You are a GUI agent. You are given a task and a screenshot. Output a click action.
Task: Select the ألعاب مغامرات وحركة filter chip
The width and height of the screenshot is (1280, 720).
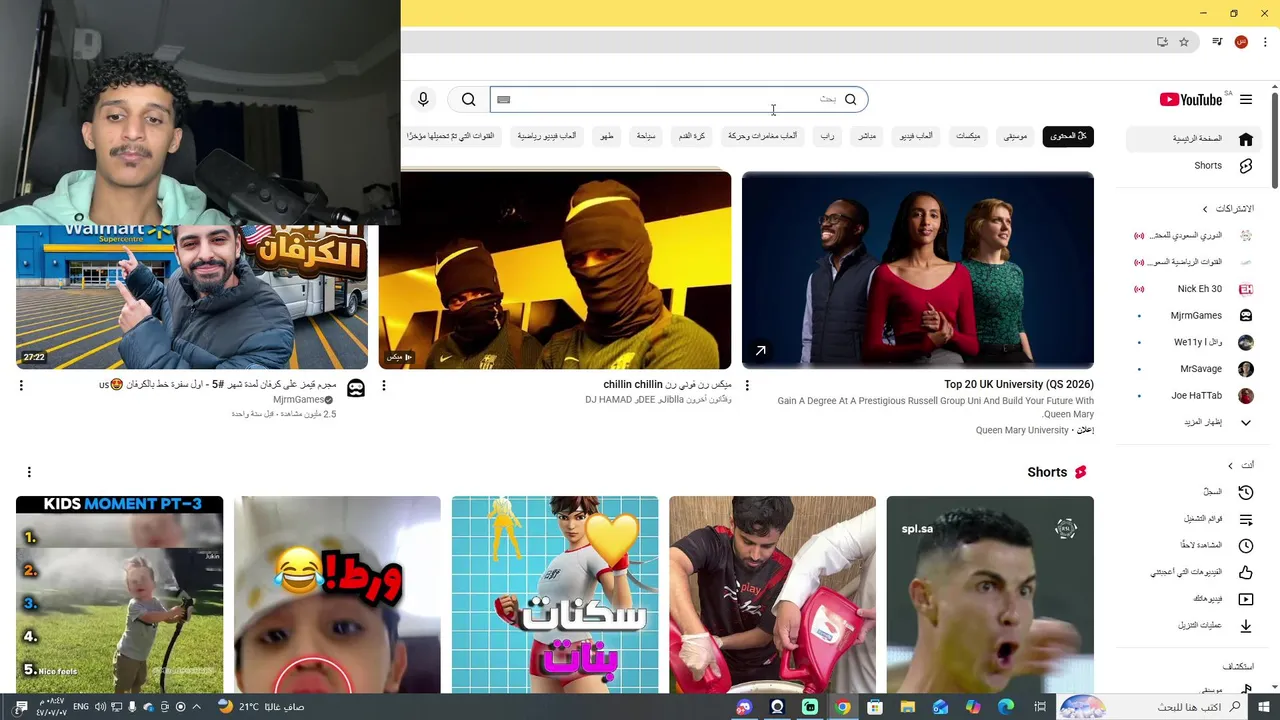pyautogui.click(x=762, y=136)
